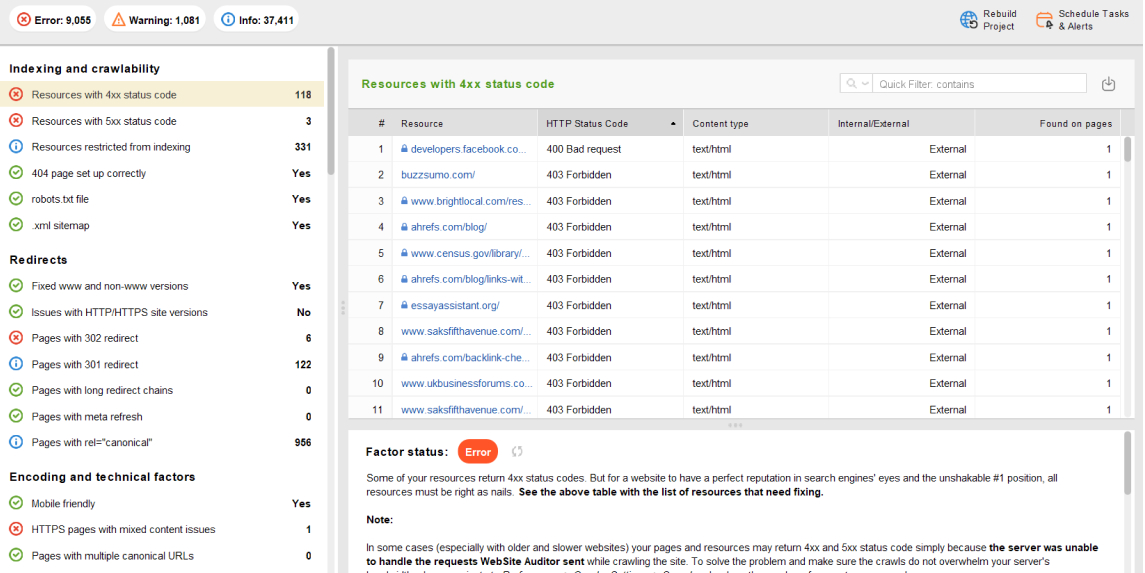
Task: Click the Rebuild Project label
Action: point(999,20)
